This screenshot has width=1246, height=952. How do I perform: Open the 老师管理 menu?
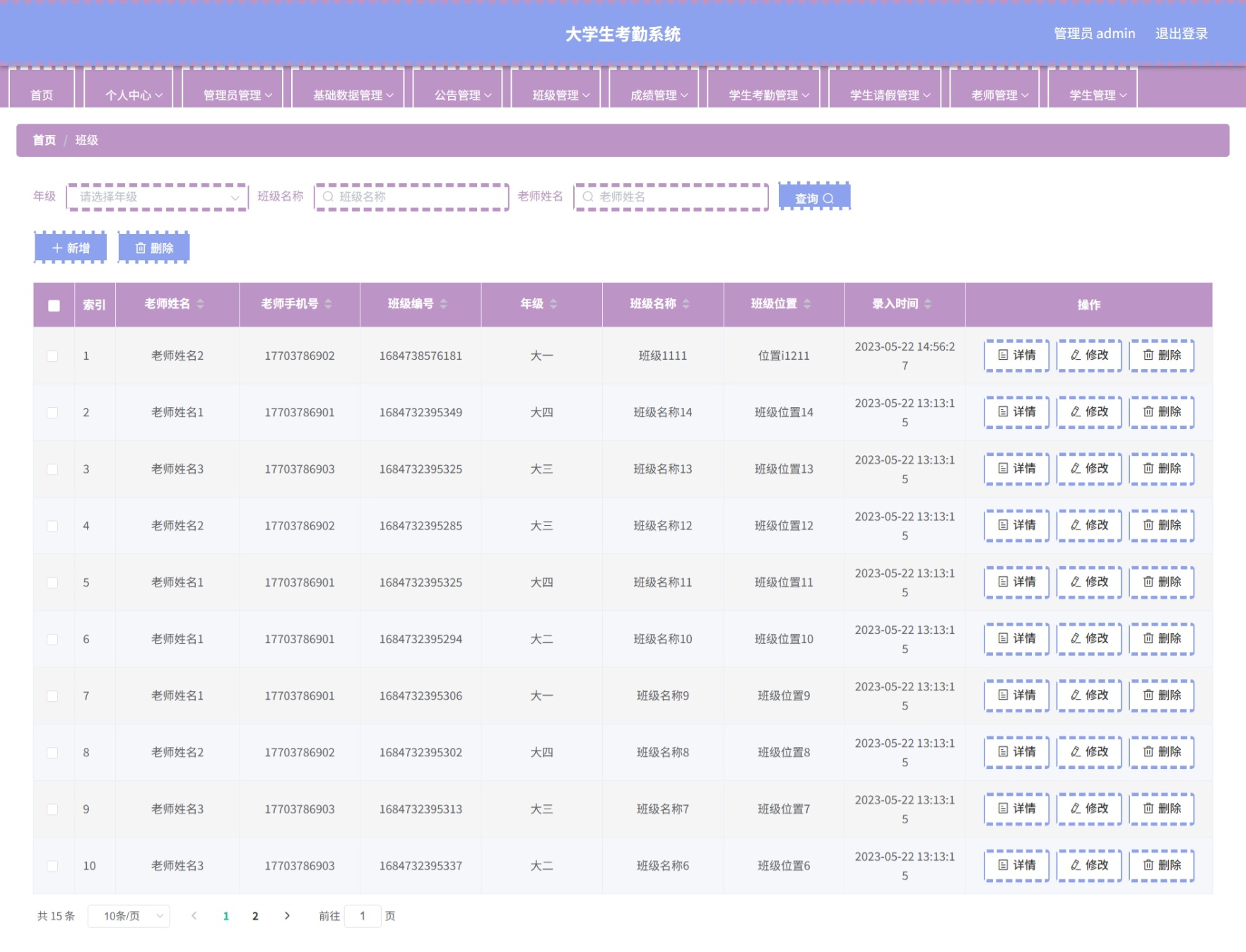click(x=994, y=89)
